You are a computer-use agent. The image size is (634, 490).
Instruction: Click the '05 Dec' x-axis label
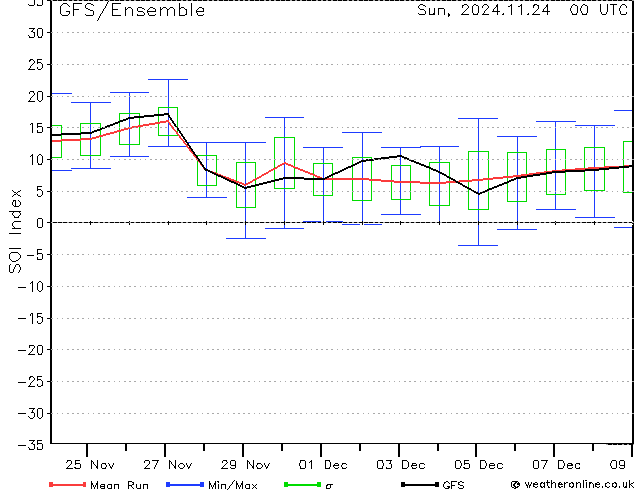click(479, 465)
